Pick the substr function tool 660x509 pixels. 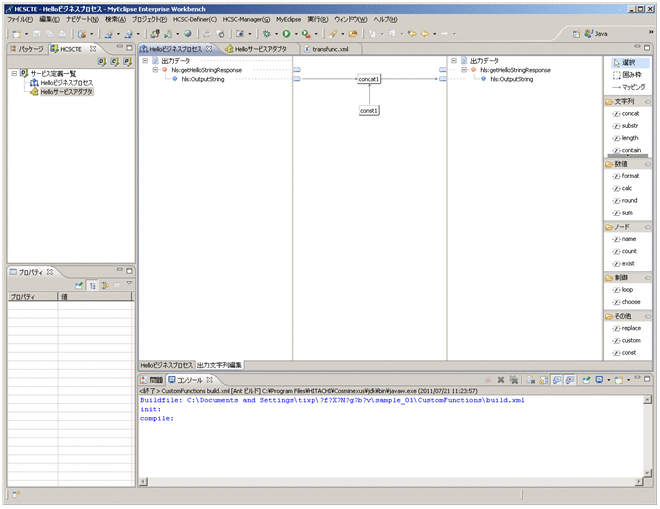(x=629, y=126)
